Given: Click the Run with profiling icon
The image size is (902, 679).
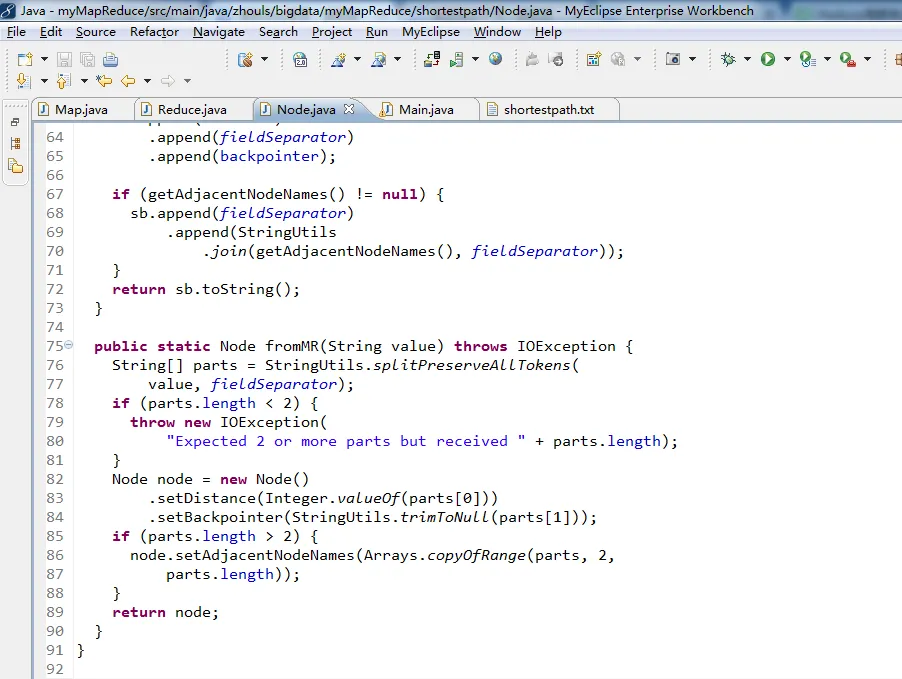Looking at the screenshot, I should pos(808,59).
